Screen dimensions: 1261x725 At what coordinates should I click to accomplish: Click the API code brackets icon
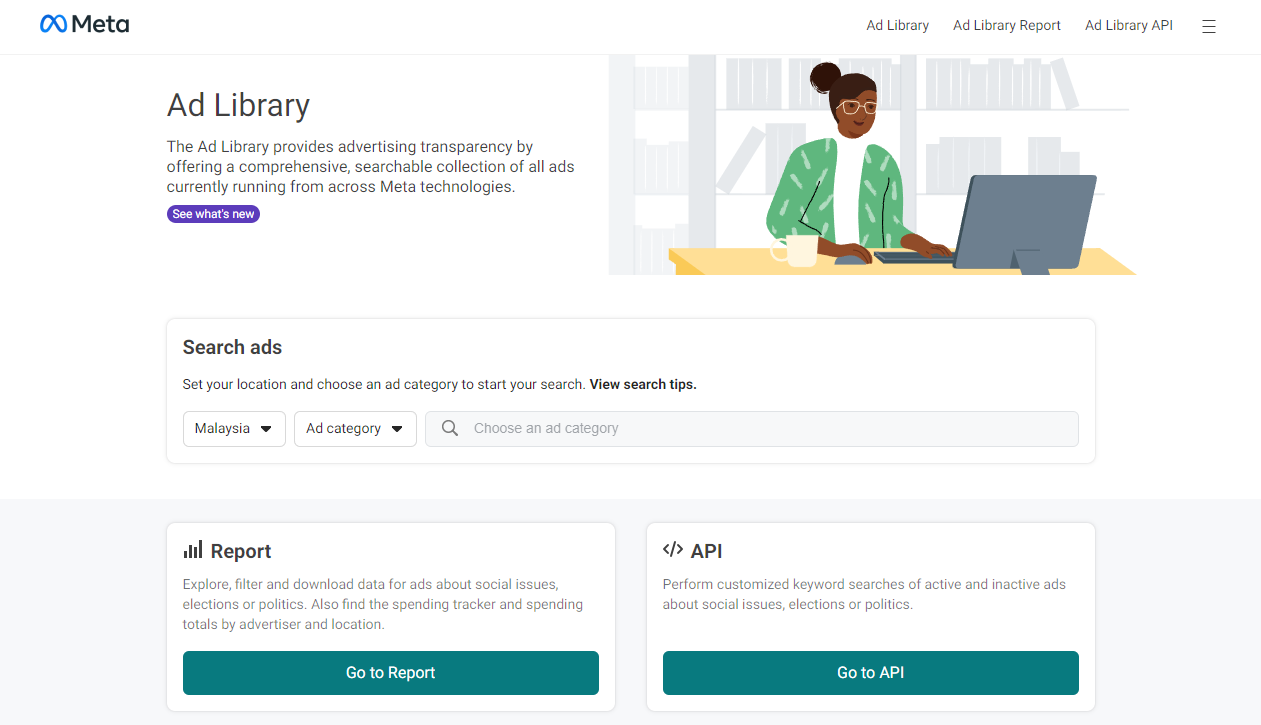coord(673,550)
